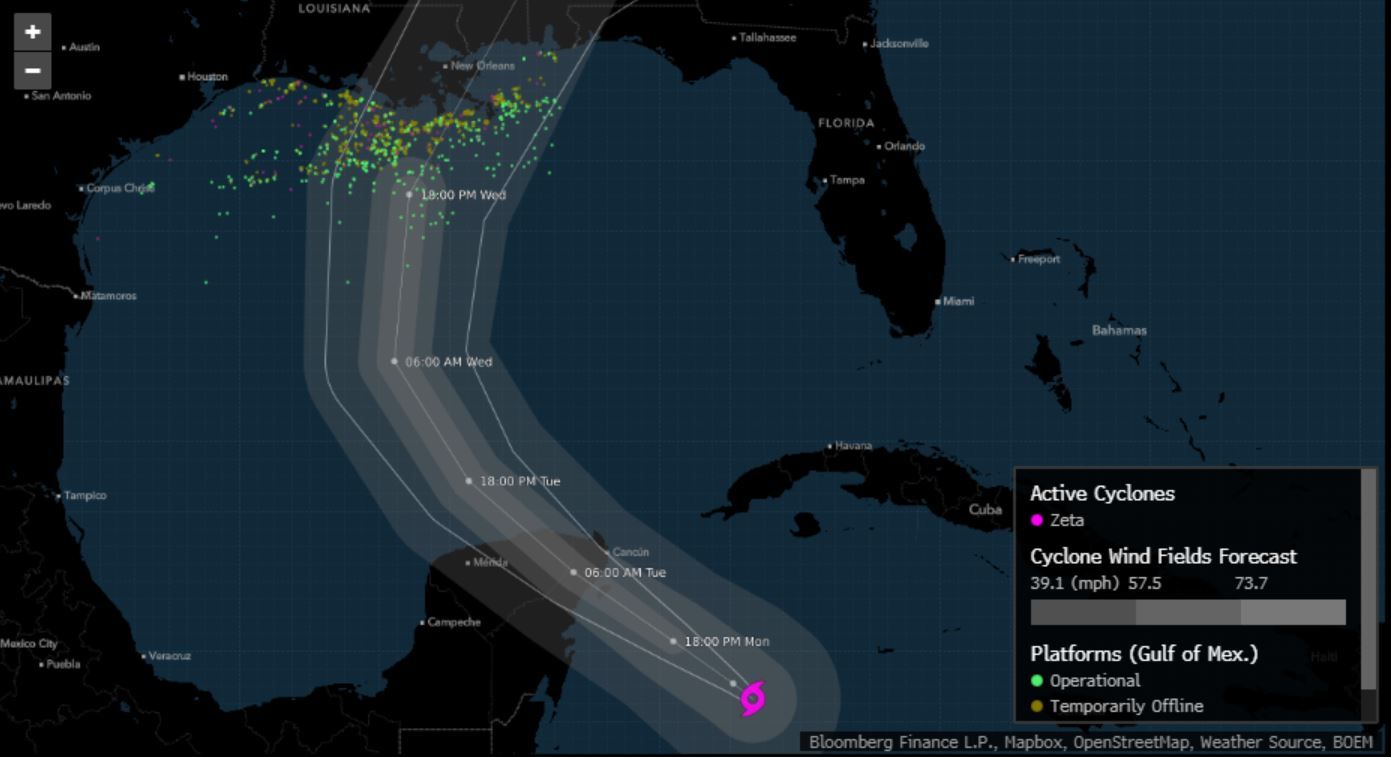Click the 39.1 mph wind field swatch
Screen dimensions: 1391x757
(1083, 612)
